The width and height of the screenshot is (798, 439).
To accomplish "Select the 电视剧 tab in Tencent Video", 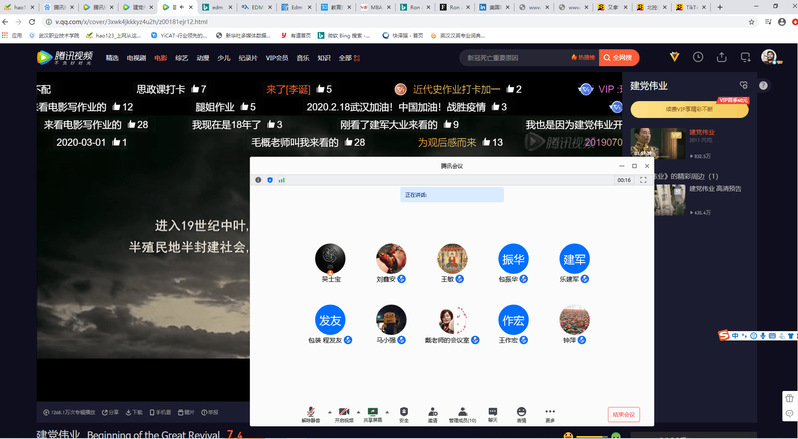I will pyautogui.click(x=136, y=58).
